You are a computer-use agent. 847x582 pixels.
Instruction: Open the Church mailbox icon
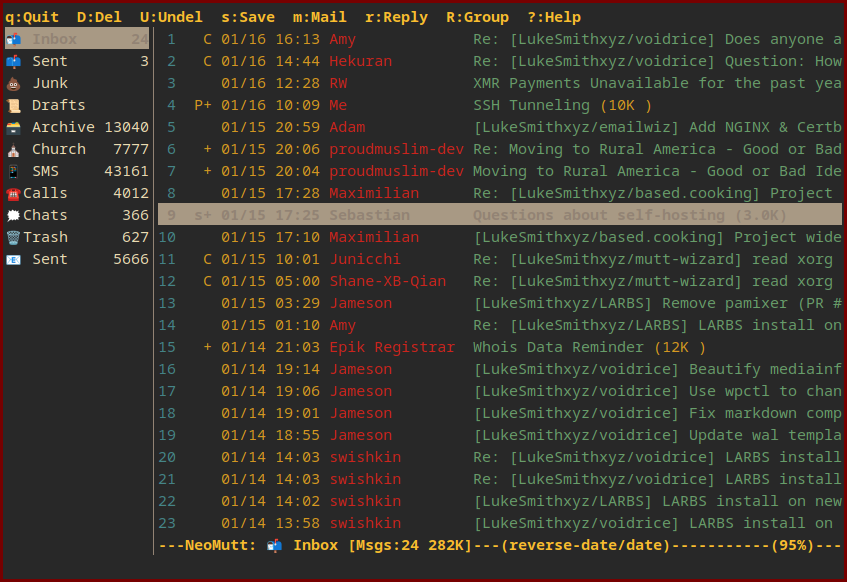tap(14, 149)
